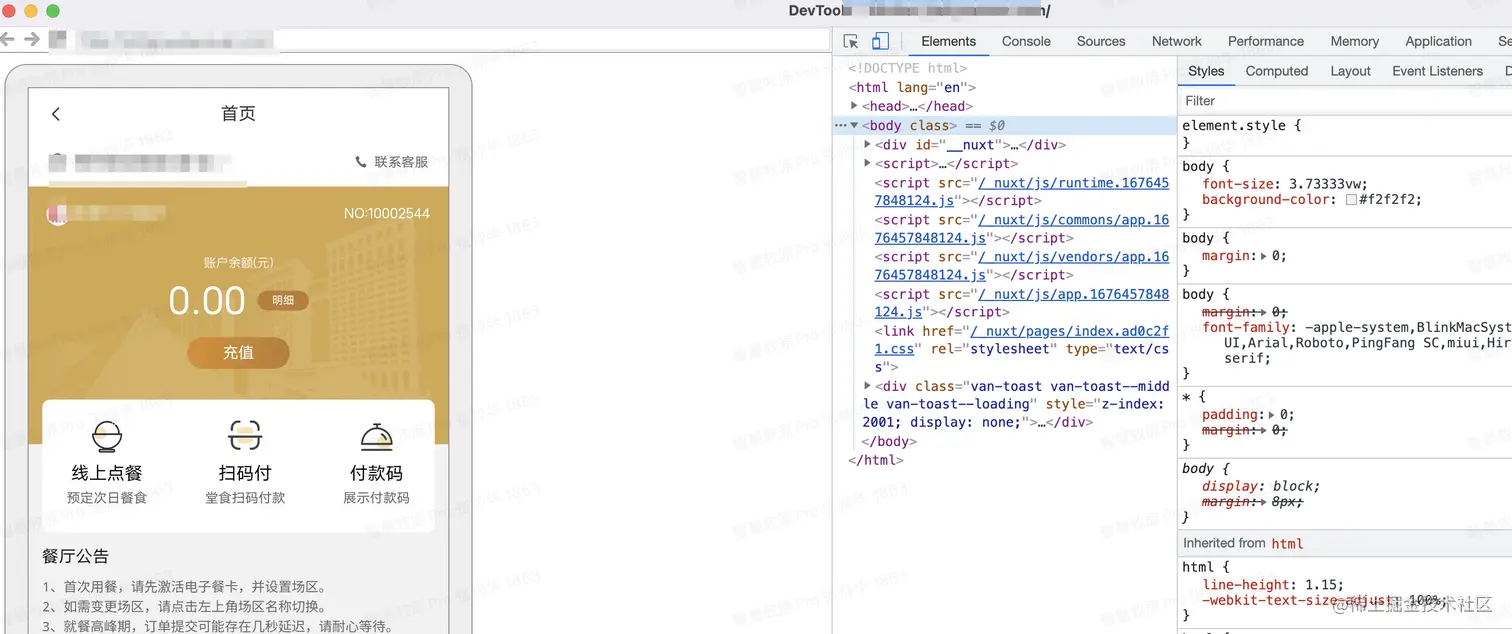Click the inspect element picker icon
The image size is (1512, 634).
[x=851, y=41]
